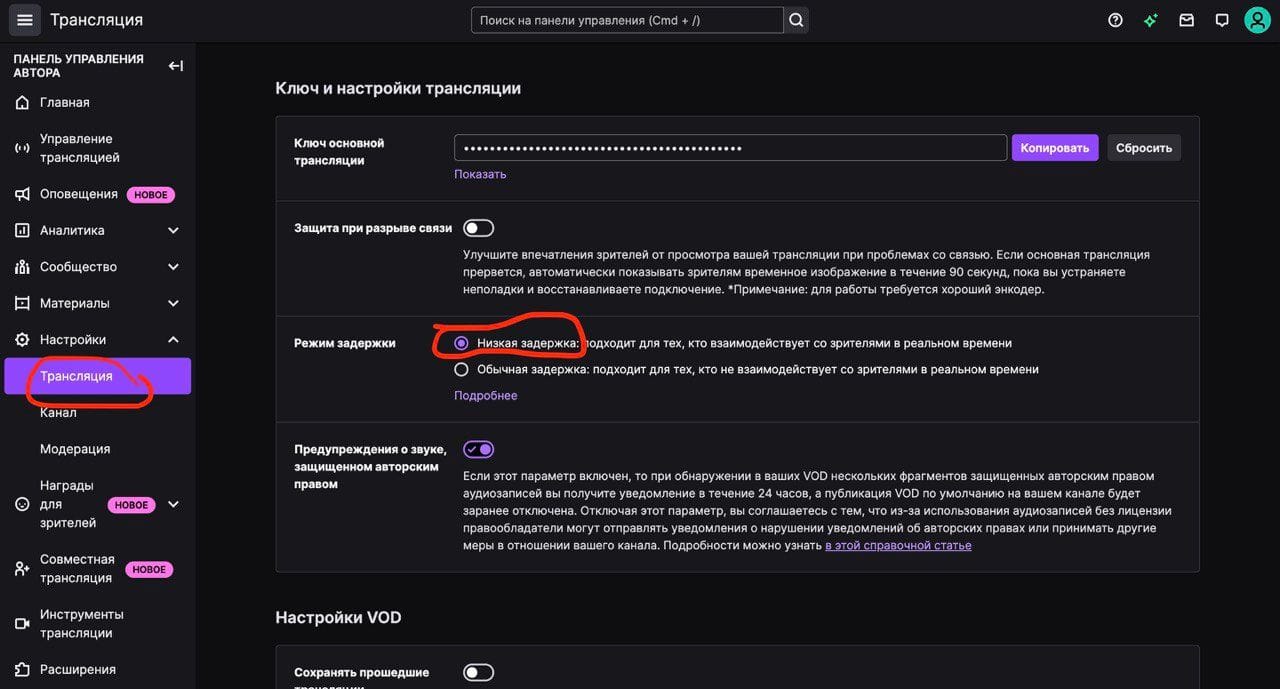
Task: Open the help question mark icon
Action: (1115, 20)
